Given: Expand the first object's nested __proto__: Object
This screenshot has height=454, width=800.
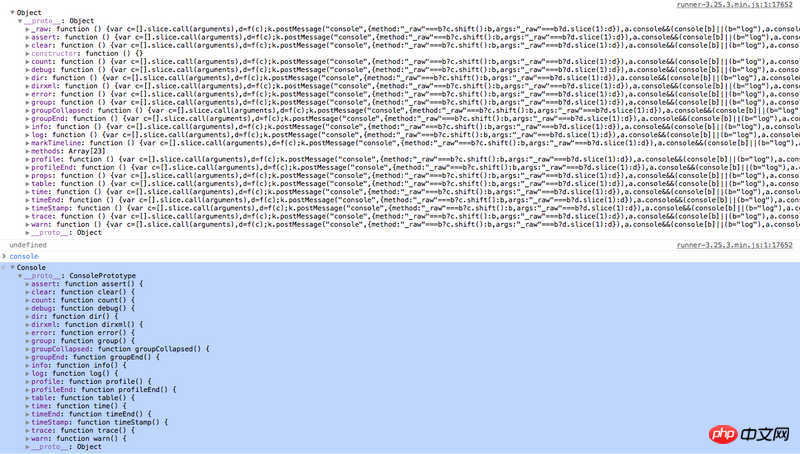Looking at the screenshot, I should tap(28, 233).
